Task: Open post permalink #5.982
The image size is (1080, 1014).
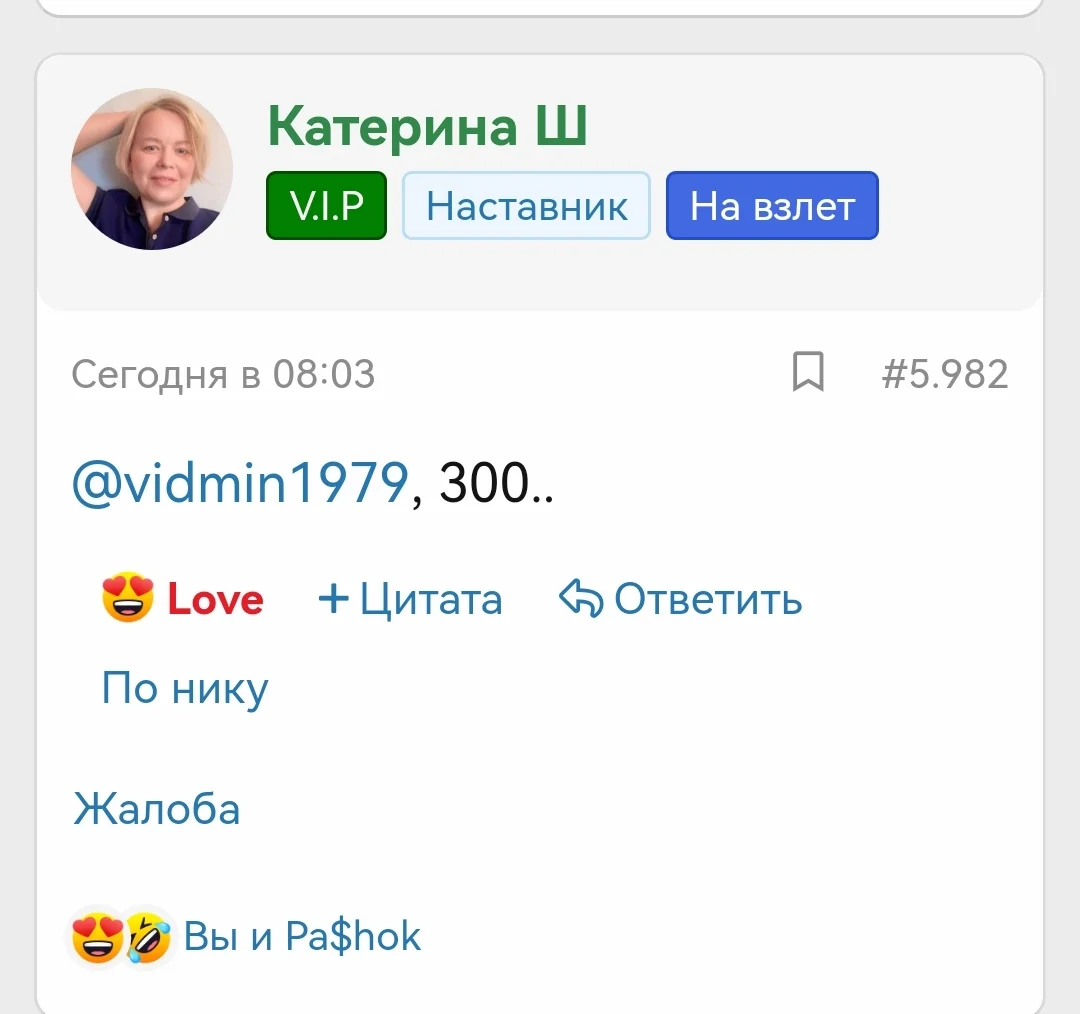Action: pyautogui.click(x=945, y=374)
